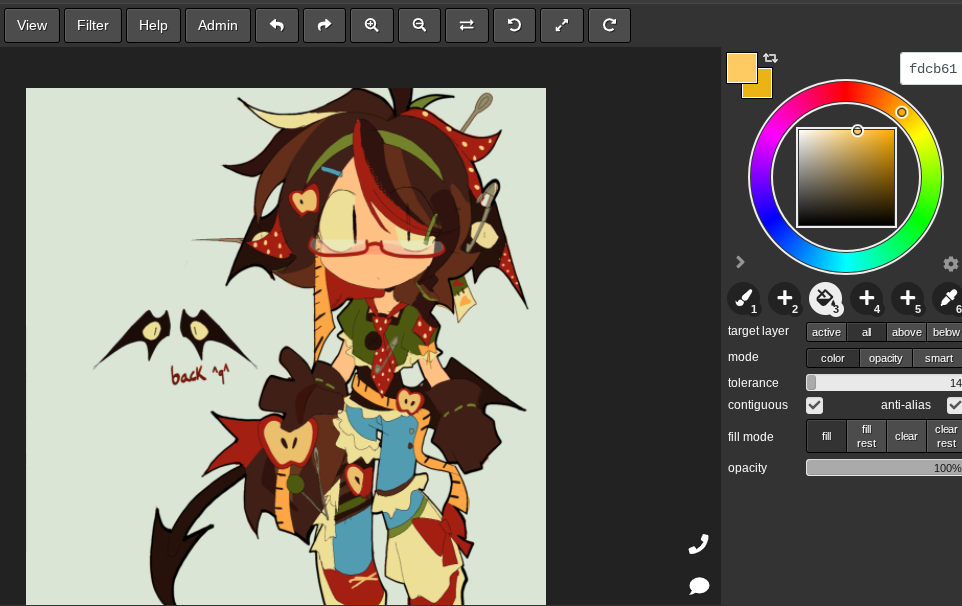Rotate the view counter-clockwise

pyautogui.click(x=514, y=25)
